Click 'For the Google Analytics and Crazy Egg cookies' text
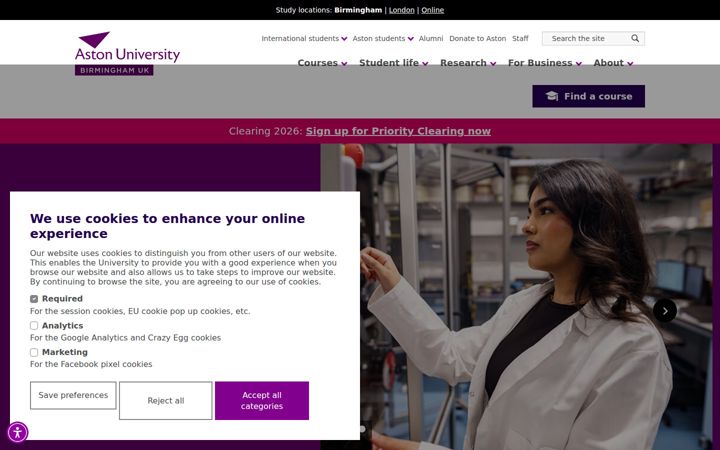720x450 pixels. 125,338
